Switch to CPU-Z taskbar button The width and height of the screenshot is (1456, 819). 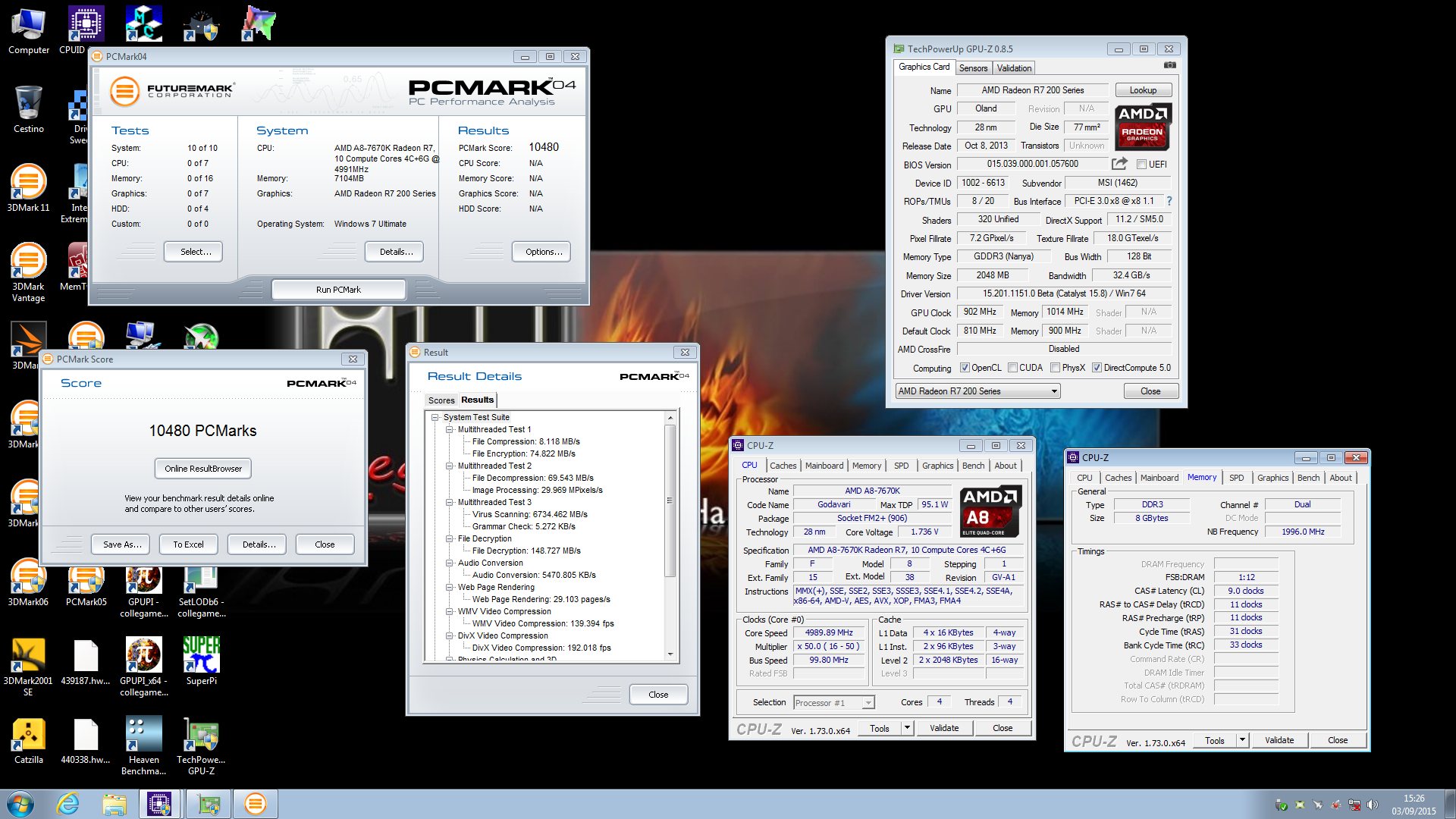pos(160,804)
